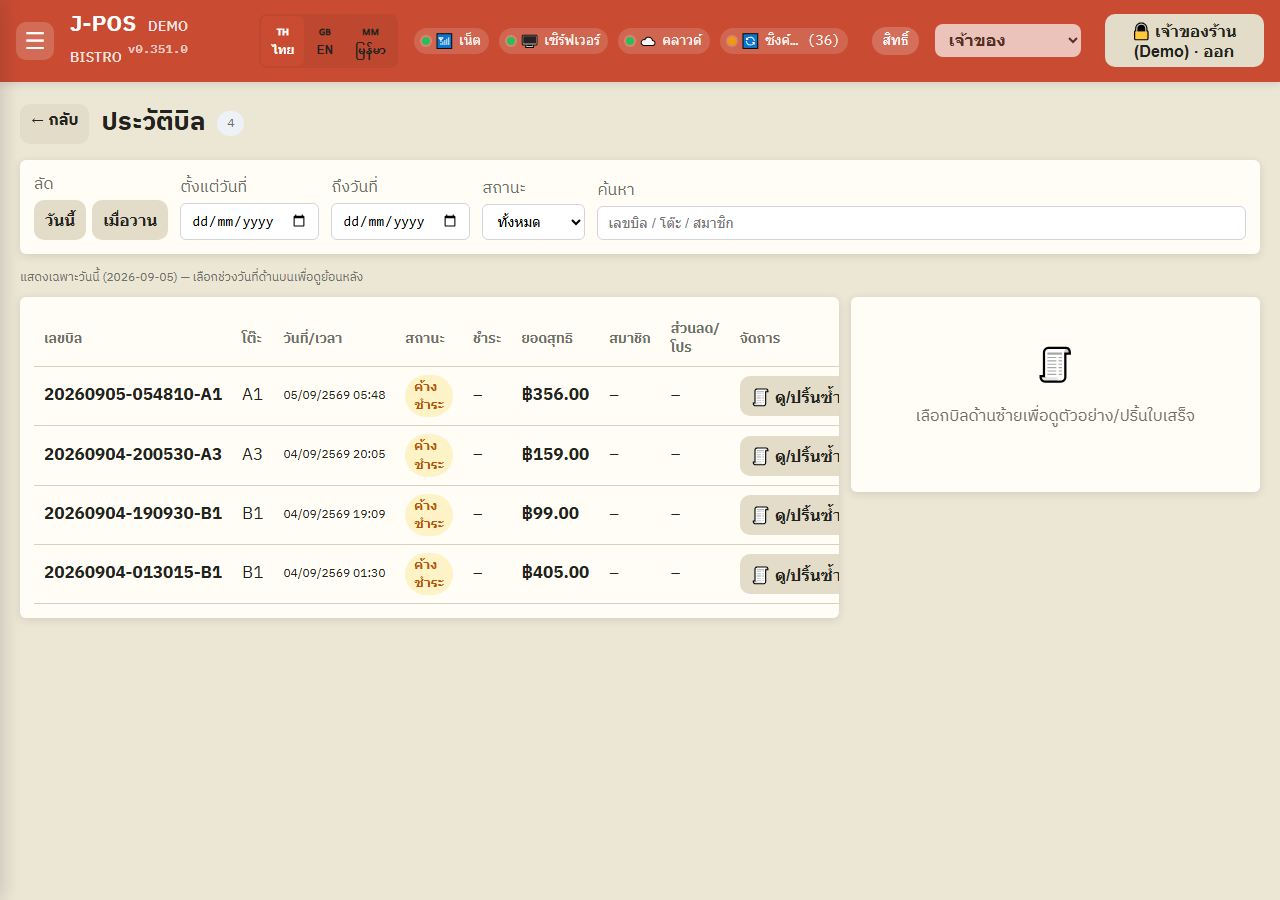Switch language to Myanmar
The image size is (1280, 900).
[x=370, y=41]
